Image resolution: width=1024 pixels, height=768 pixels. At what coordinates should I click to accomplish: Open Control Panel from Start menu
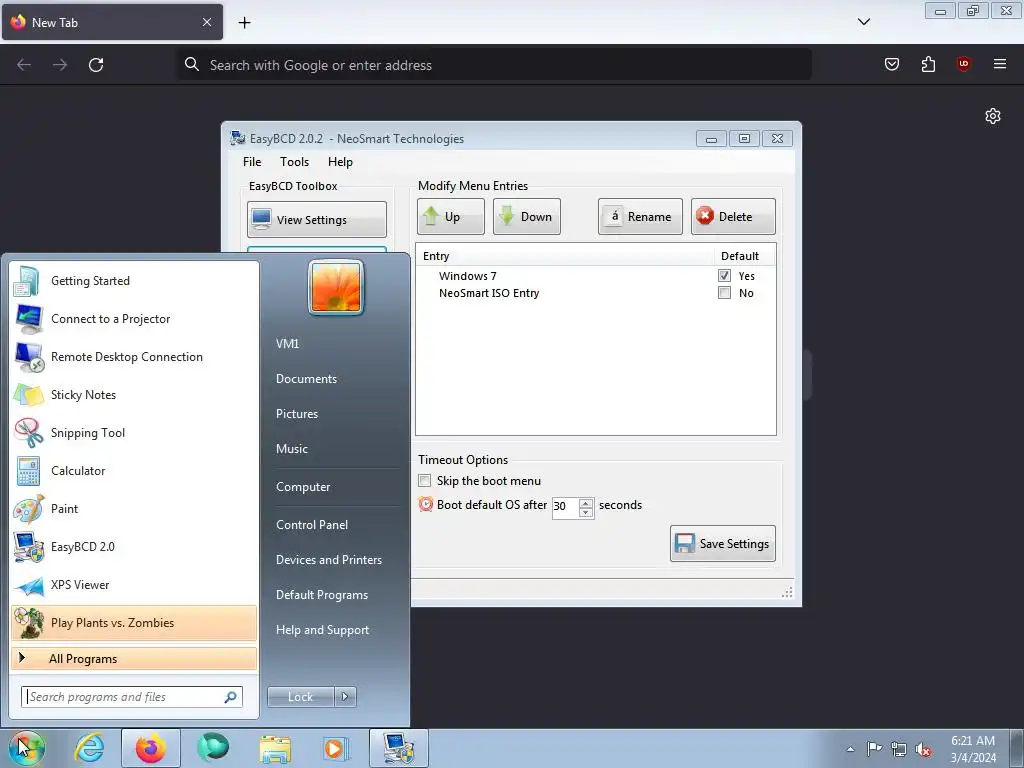312,525
